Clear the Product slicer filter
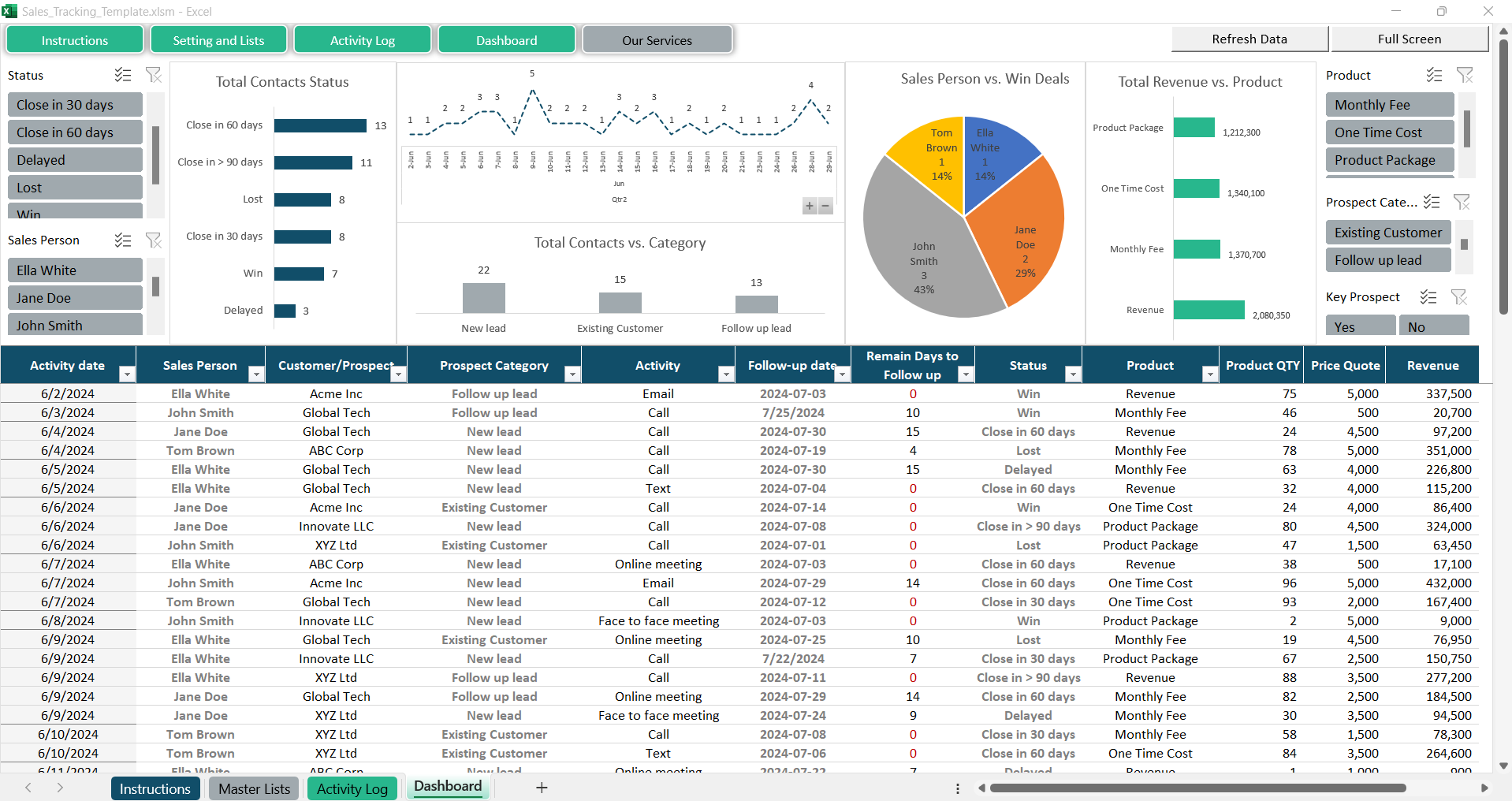Screen dimensions: 1512x801 [1465, 75]
